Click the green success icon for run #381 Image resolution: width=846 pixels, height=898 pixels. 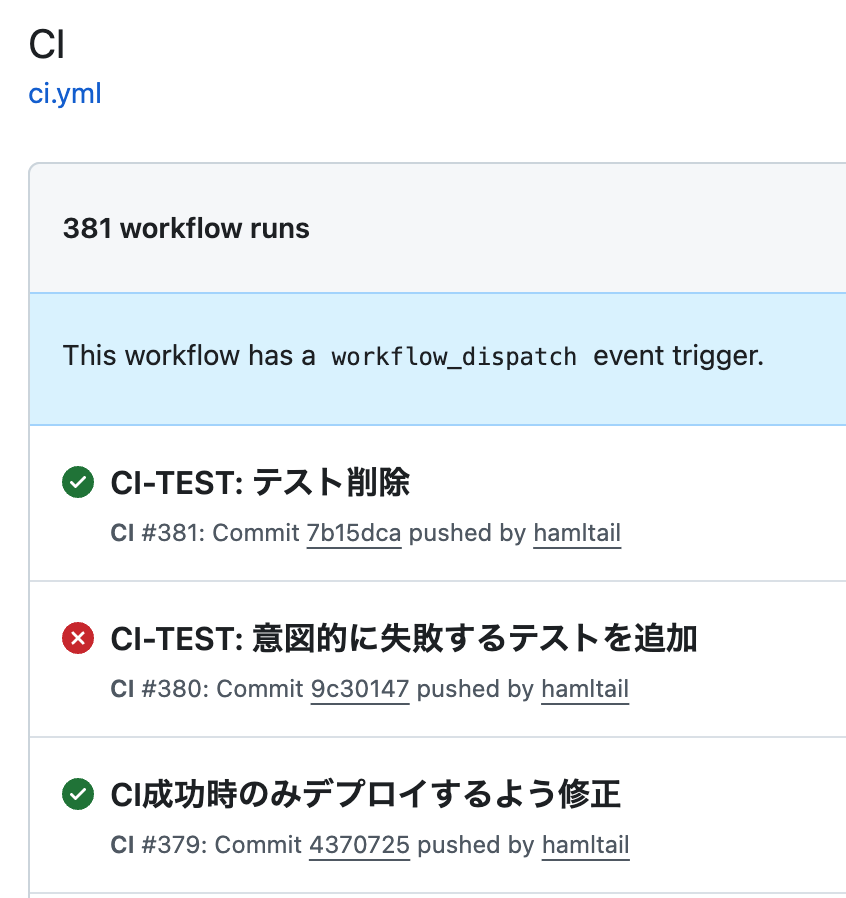pyautogui.click(x=77, y=483)
